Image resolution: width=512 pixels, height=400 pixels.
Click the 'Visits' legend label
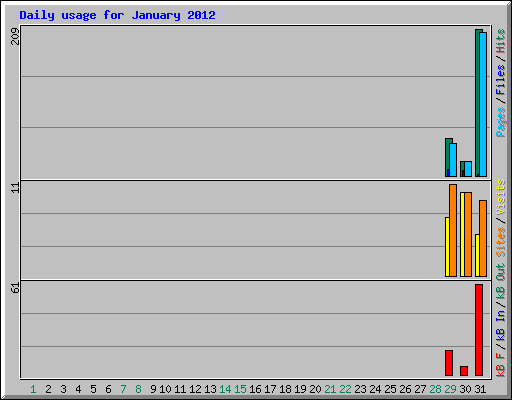tap(501, 197)
